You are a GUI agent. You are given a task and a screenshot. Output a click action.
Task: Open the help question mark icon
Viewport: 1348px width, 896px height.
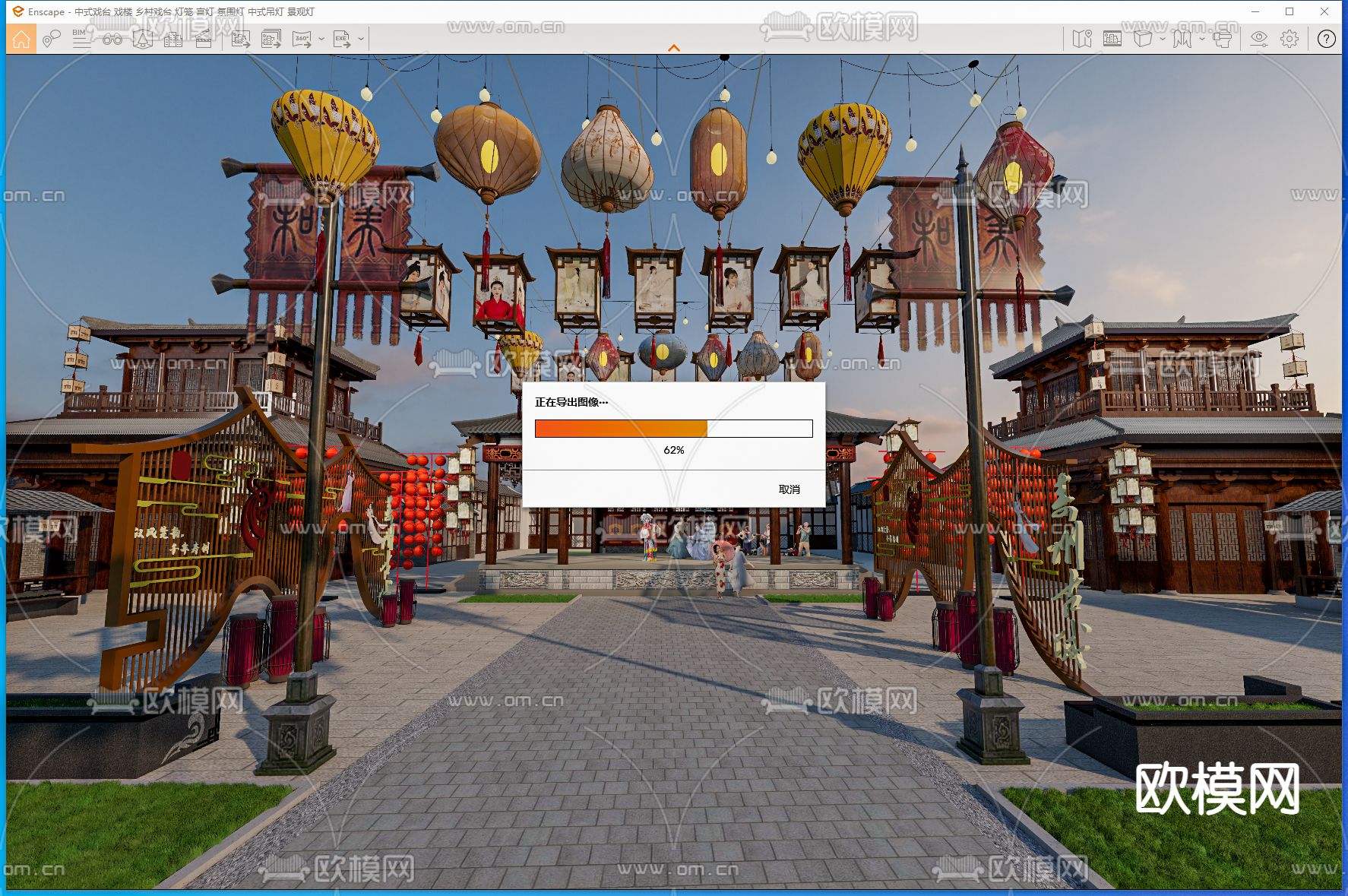[1327, 39]
